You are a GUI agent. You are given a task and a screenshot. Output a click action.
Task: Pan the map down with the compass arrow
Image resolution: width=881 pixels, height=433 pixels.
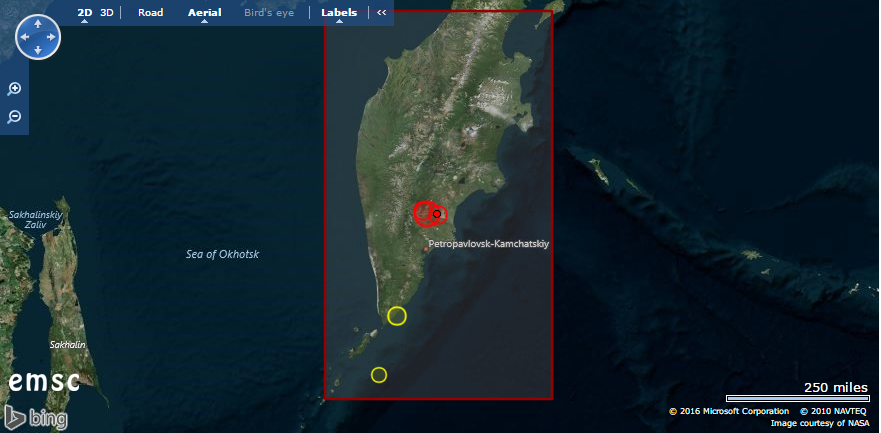pyautogui.click(x=38, y=50)
